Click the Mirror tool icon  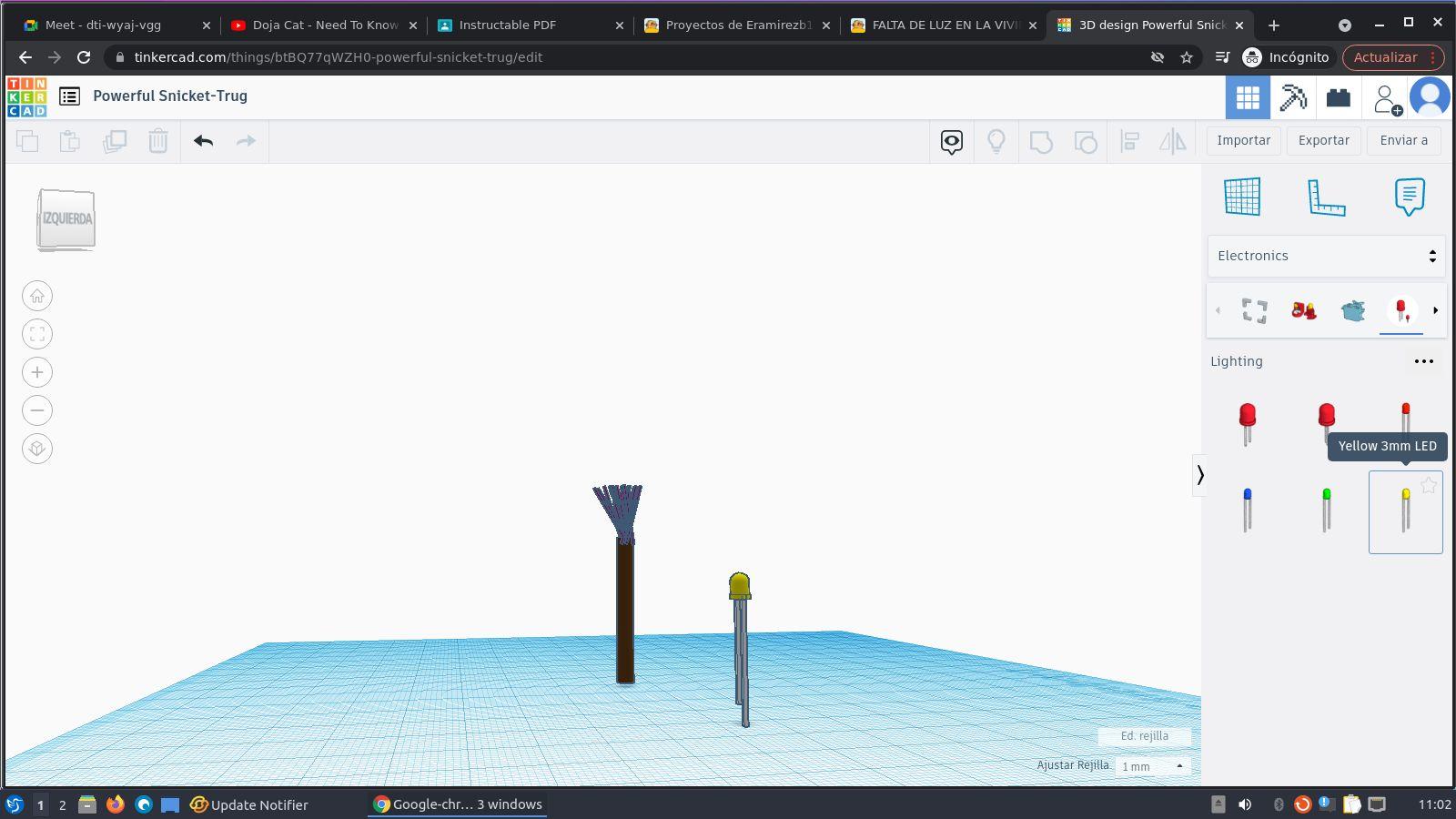(1173, 141)
